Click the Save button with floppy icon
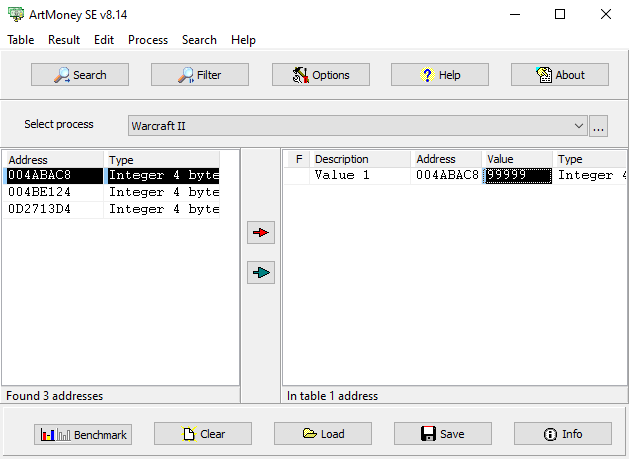This screenshot has height=459, width=629. pos(443,434)
